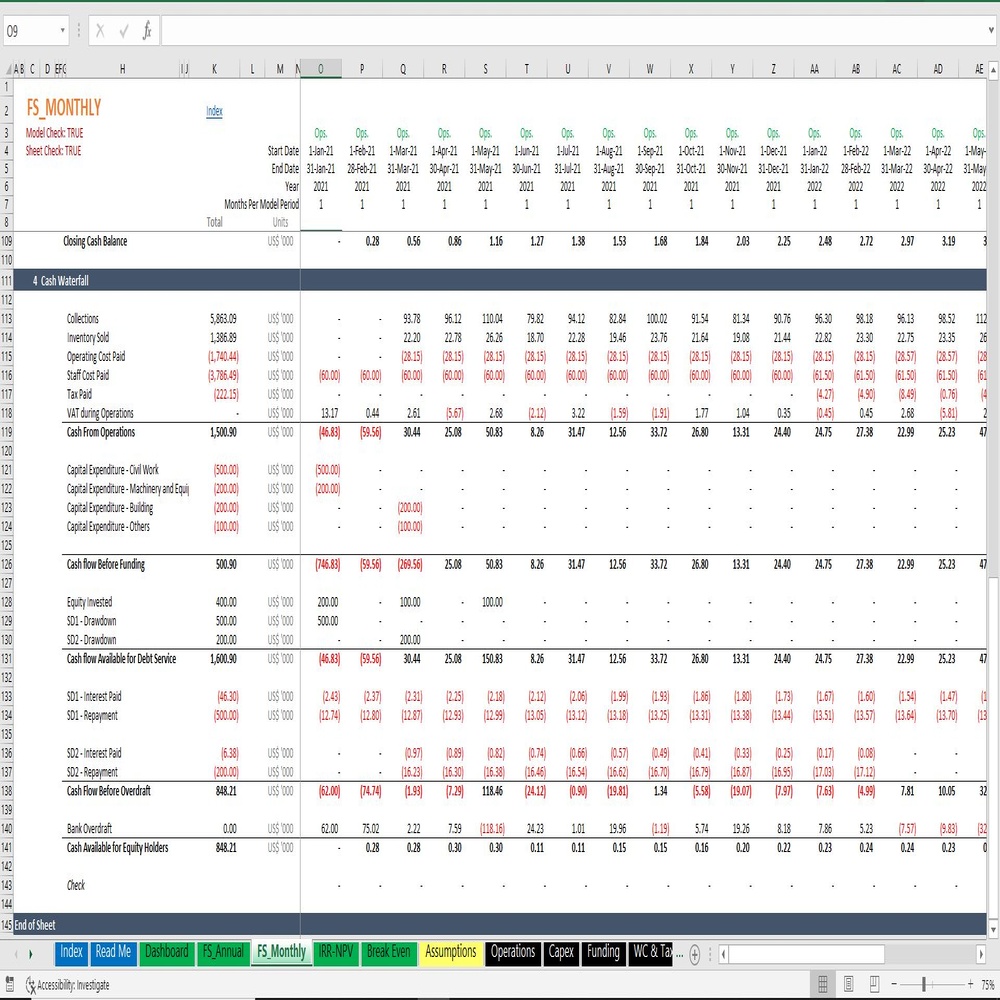Open the Dashboard sheet tab
1000x1000 pixels.
pyautogui.click(x=166, y=952)
